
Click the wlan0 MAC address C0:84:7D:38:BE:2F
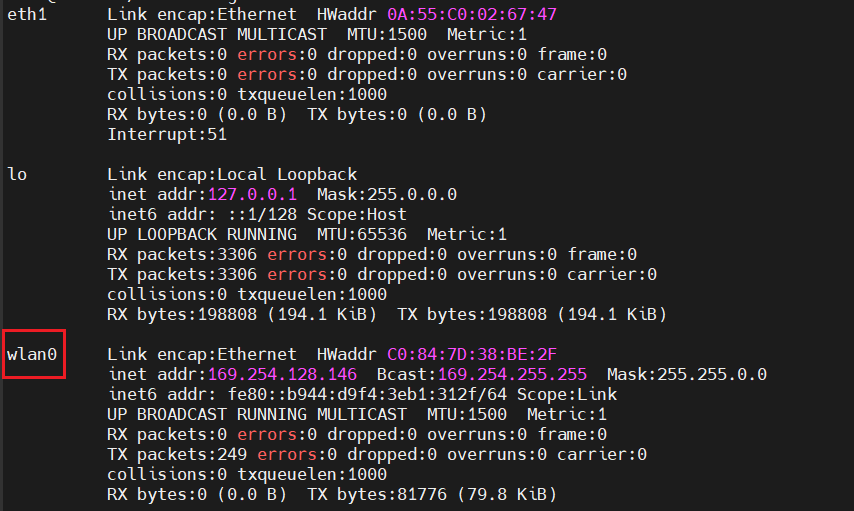coord(471,354)
